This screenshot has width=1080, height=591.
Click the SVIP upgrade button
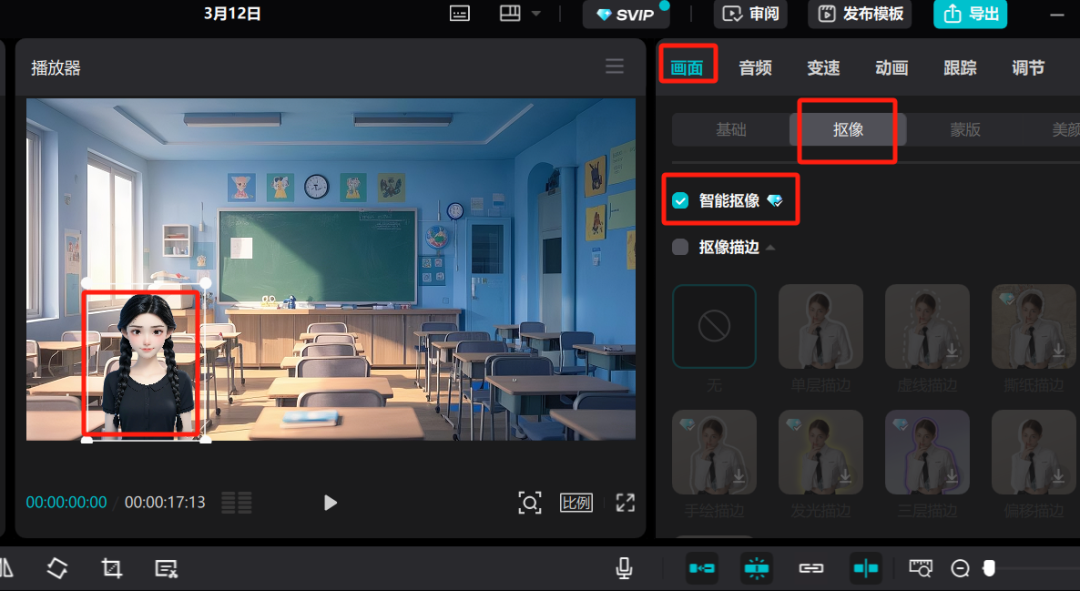[626, 14]
